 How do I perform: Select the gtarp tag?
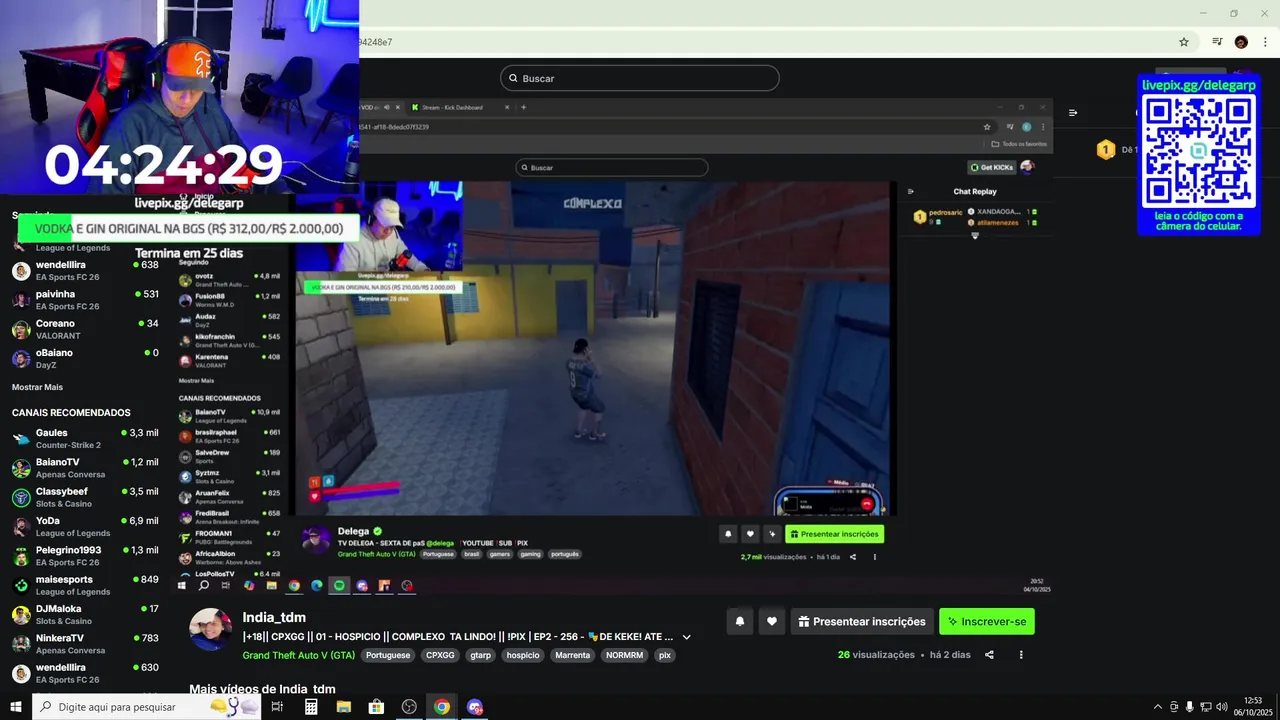pyautogui.click(x=481, y=656)
